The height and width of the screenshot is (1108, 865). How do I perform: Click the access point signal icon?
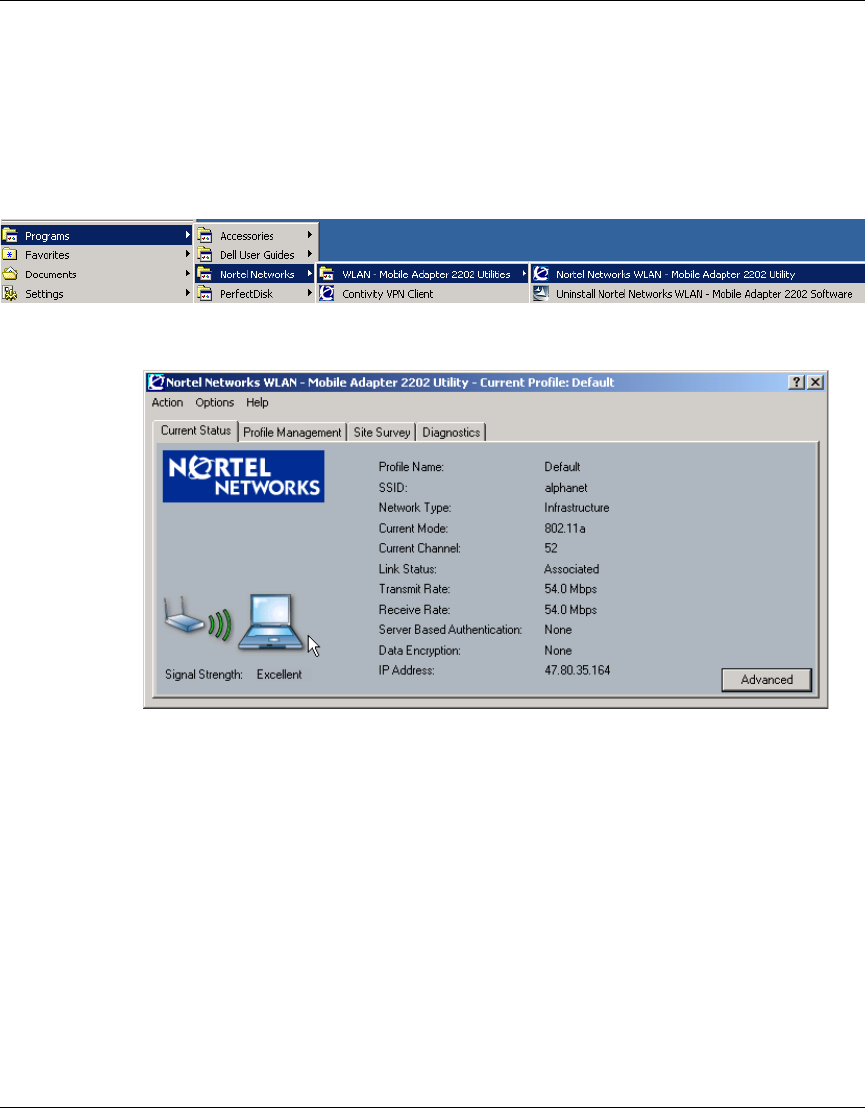point(198,620)
